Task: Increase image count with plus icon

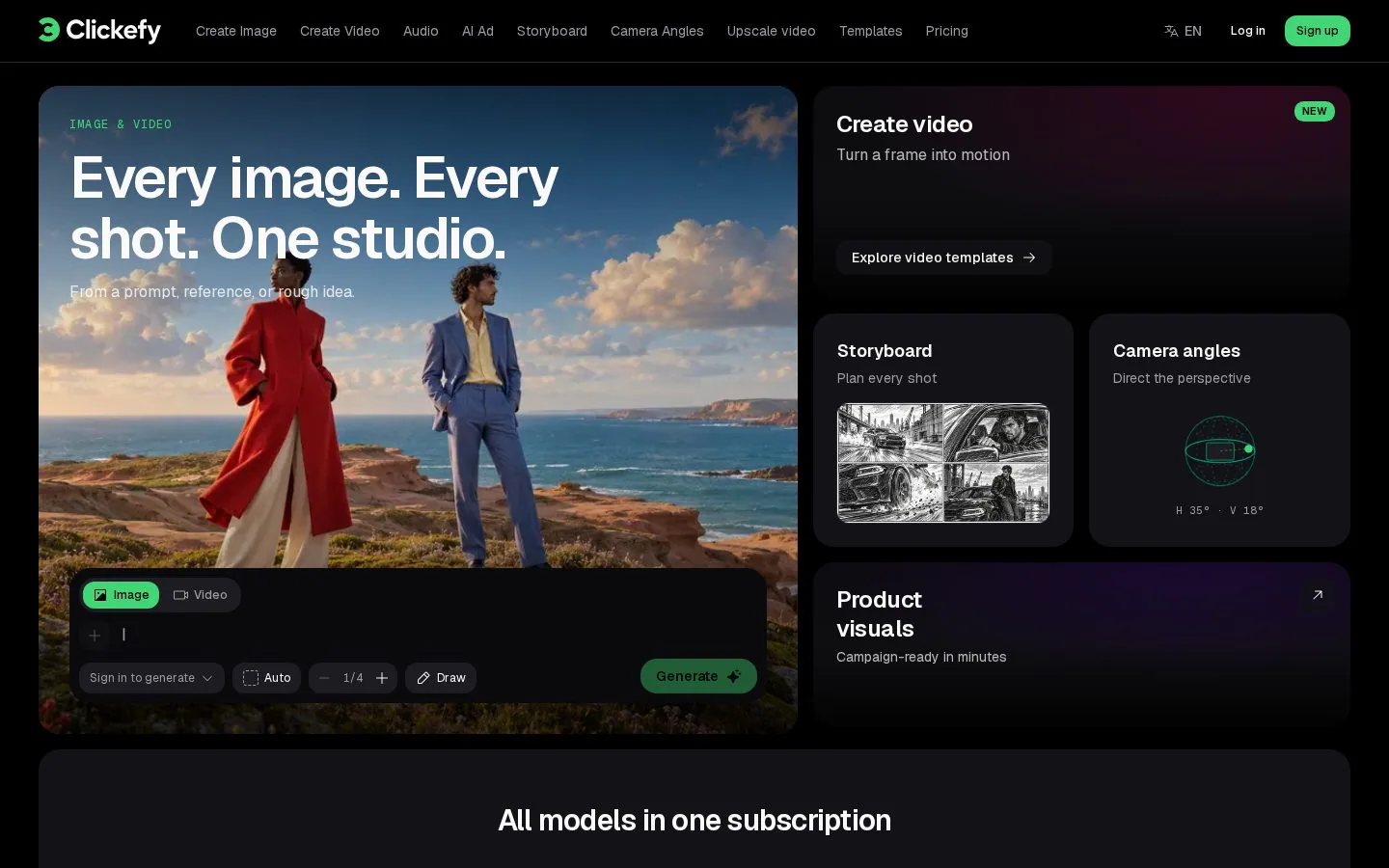Action: (x=382, y=678)
